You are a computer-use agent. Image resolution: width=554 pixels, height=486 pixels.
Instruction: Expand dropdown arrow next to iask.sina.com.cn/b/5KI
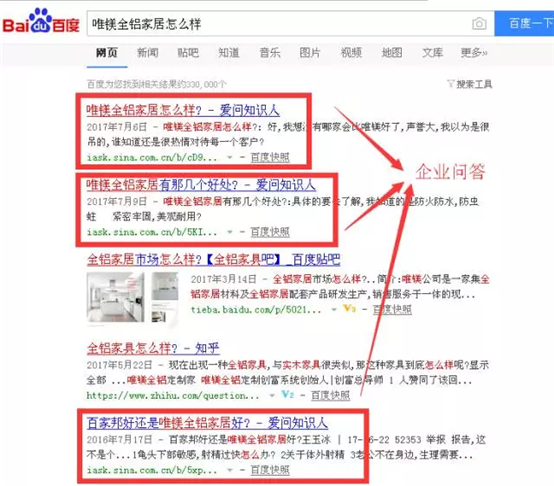pos(230,232)
